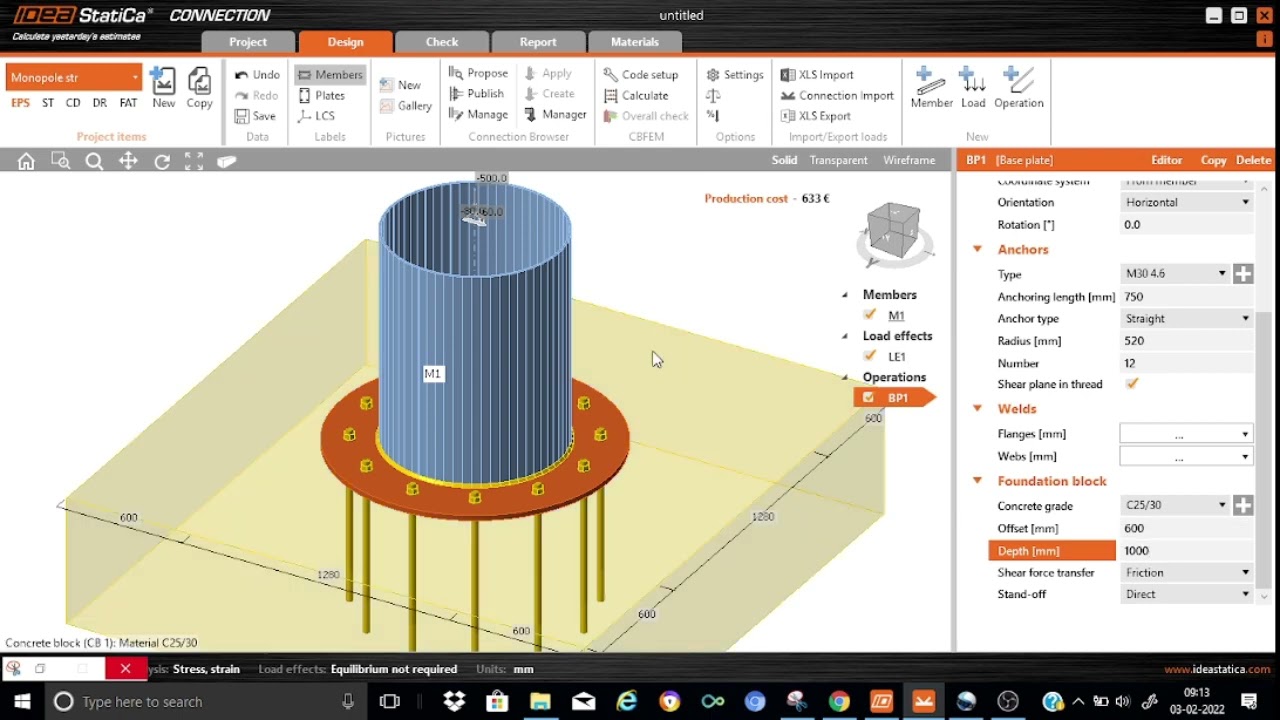Image resolution: width=1280 pixels, height=720 pixels.
Task: Create a New project item
Action: [x=163, y=88]
